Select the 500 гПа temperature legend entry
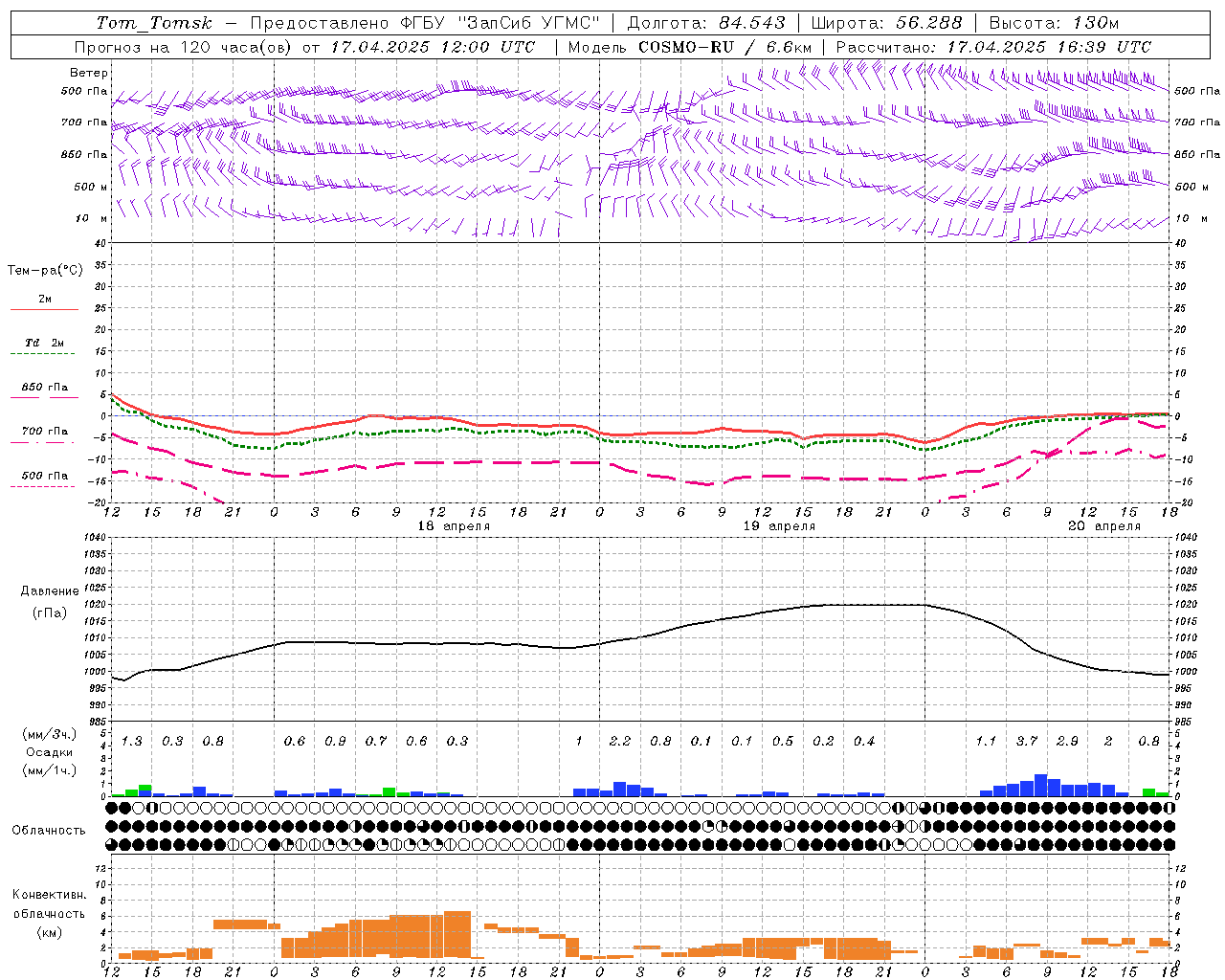This screenshot has width=1225, height=980. pos(45,478)
